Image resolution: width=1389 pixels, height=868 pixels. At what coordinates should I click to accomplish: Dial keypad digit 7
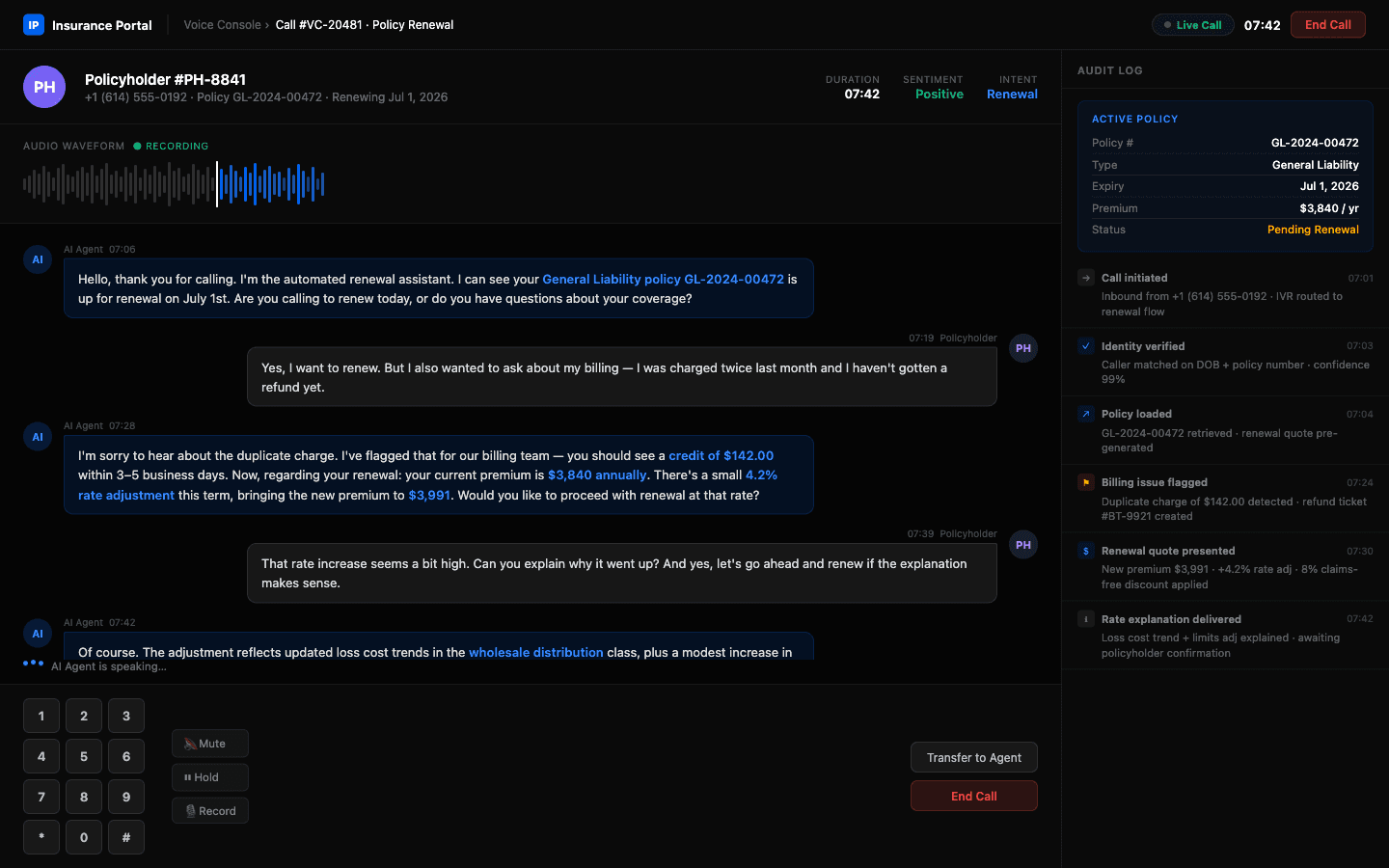point(41,797)
